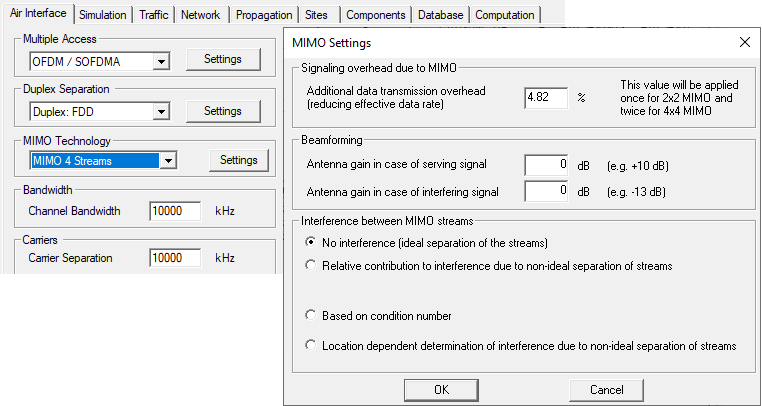
Task: Select No interference ideal separation option
Action: (312, 243)
